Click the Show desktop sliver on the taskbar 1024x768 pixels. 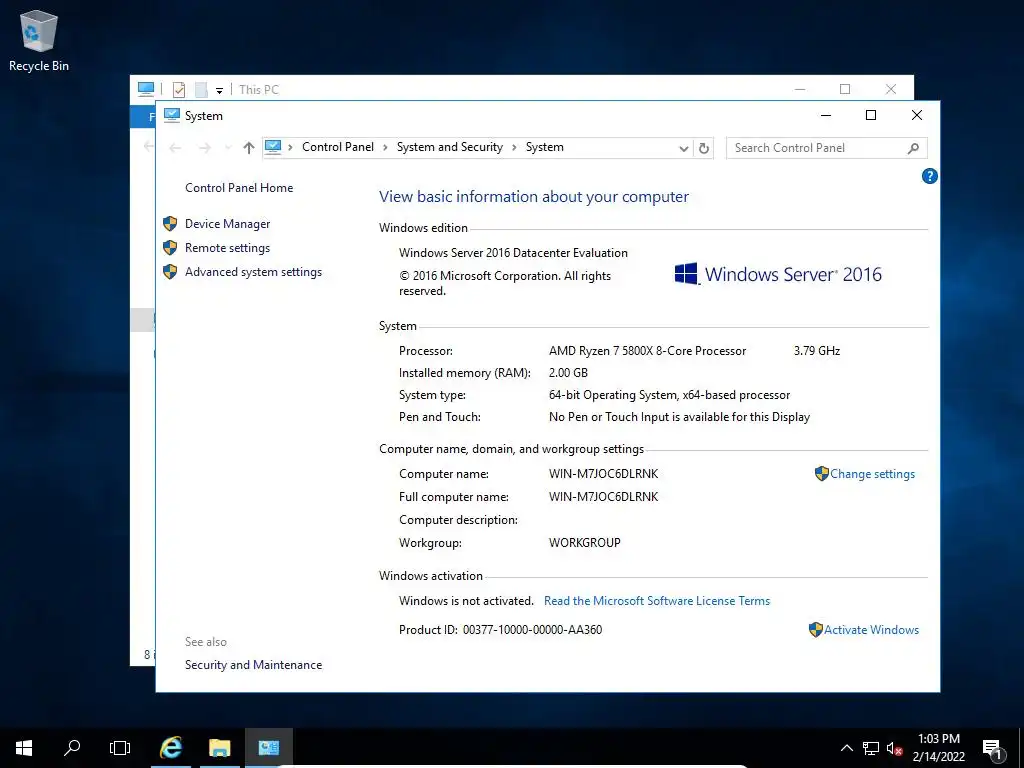1021,748
